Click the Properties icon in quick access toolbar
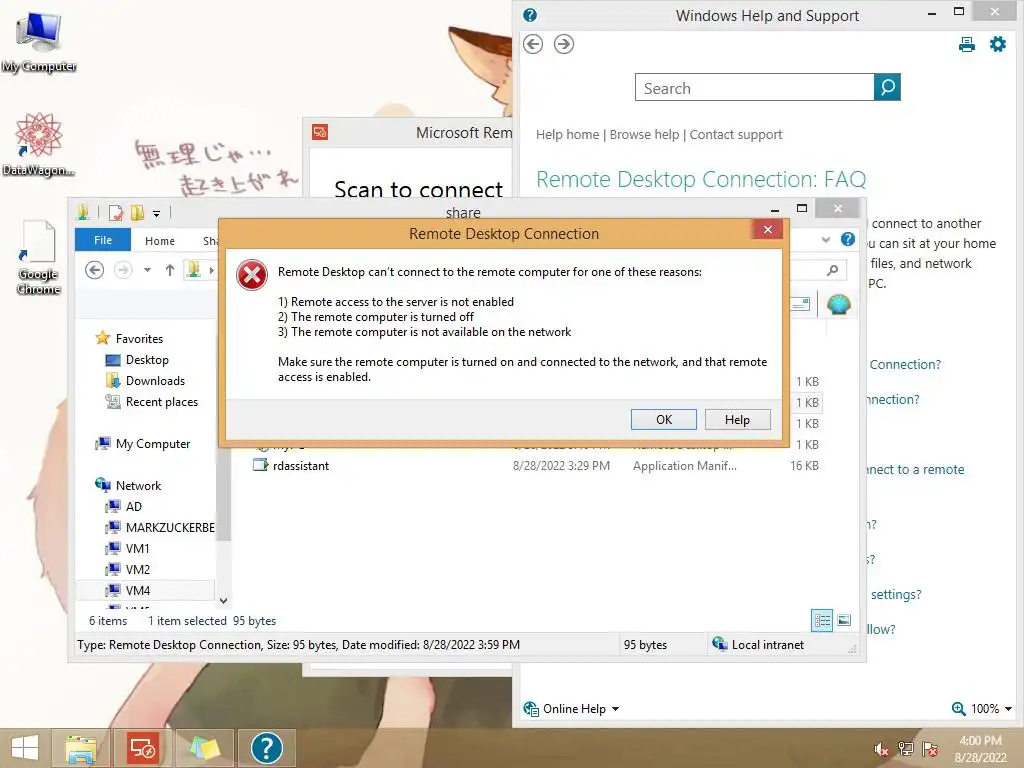This screenshot has height=768, width=1024. [116, 212]
